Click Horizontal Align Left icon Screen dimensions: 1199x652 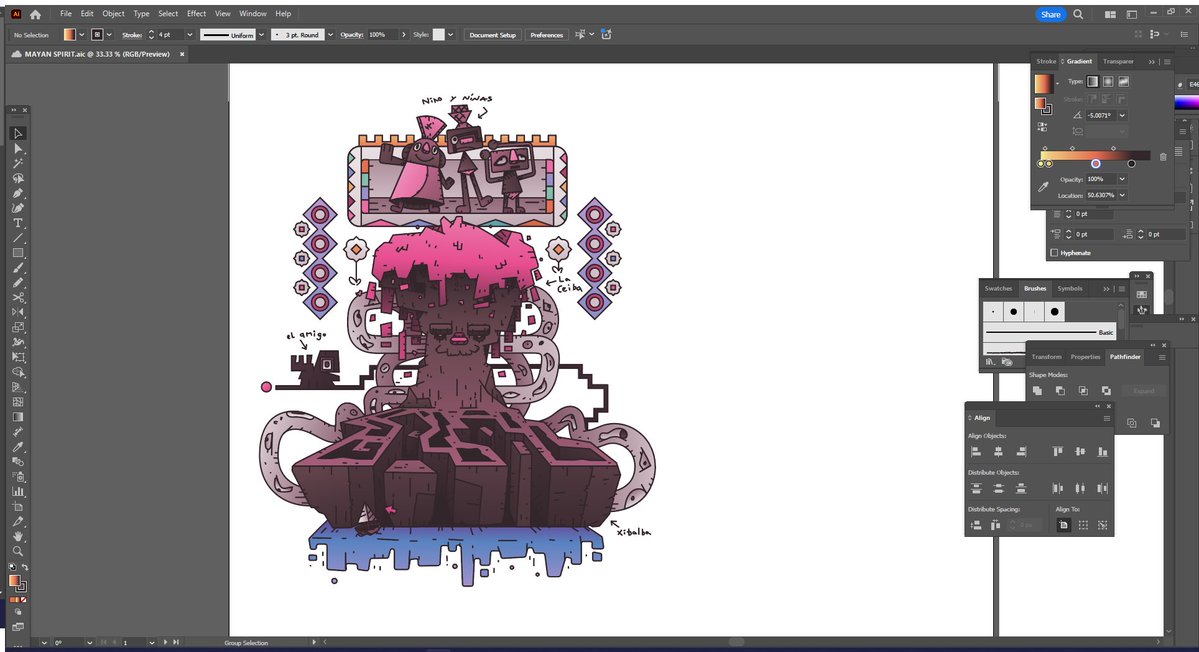click(976, 452)
